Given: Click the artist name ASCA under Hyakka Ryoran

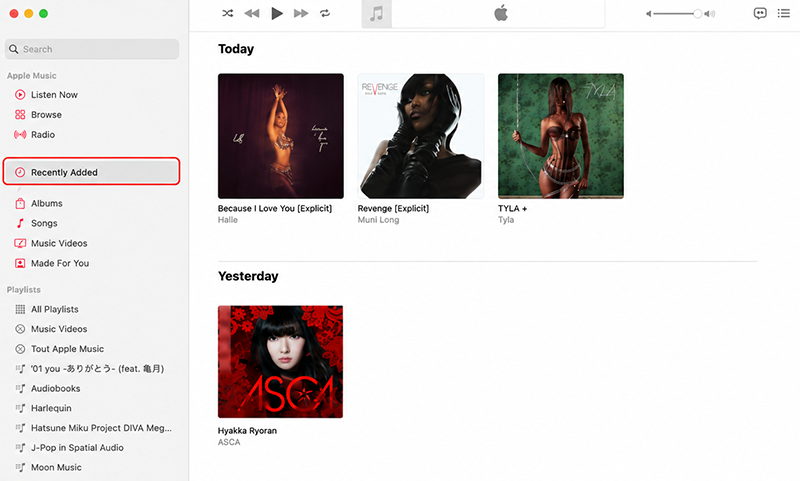Looking at the screenshot, I should pos(229,442).
